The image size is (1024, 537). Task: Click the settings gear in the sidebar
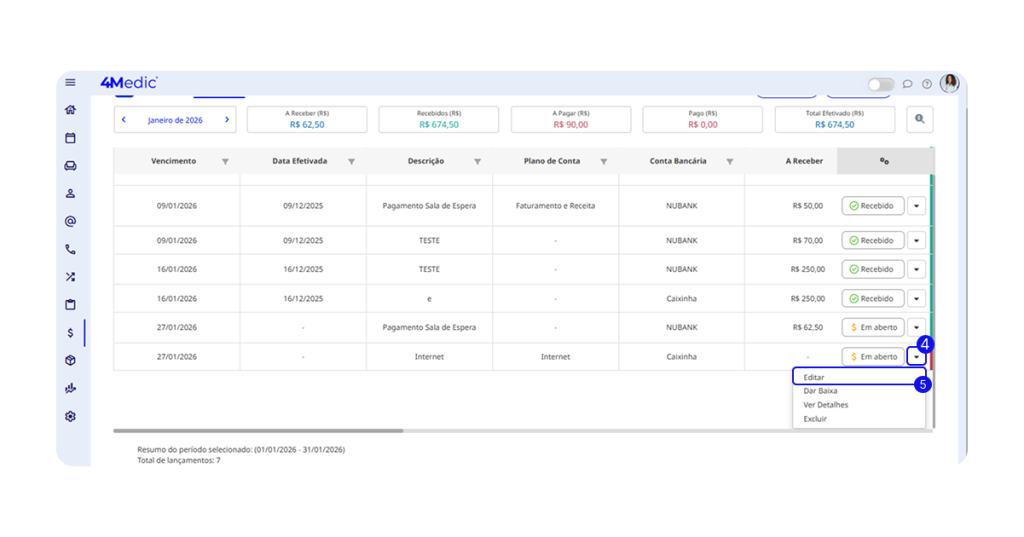pos(70,416)
